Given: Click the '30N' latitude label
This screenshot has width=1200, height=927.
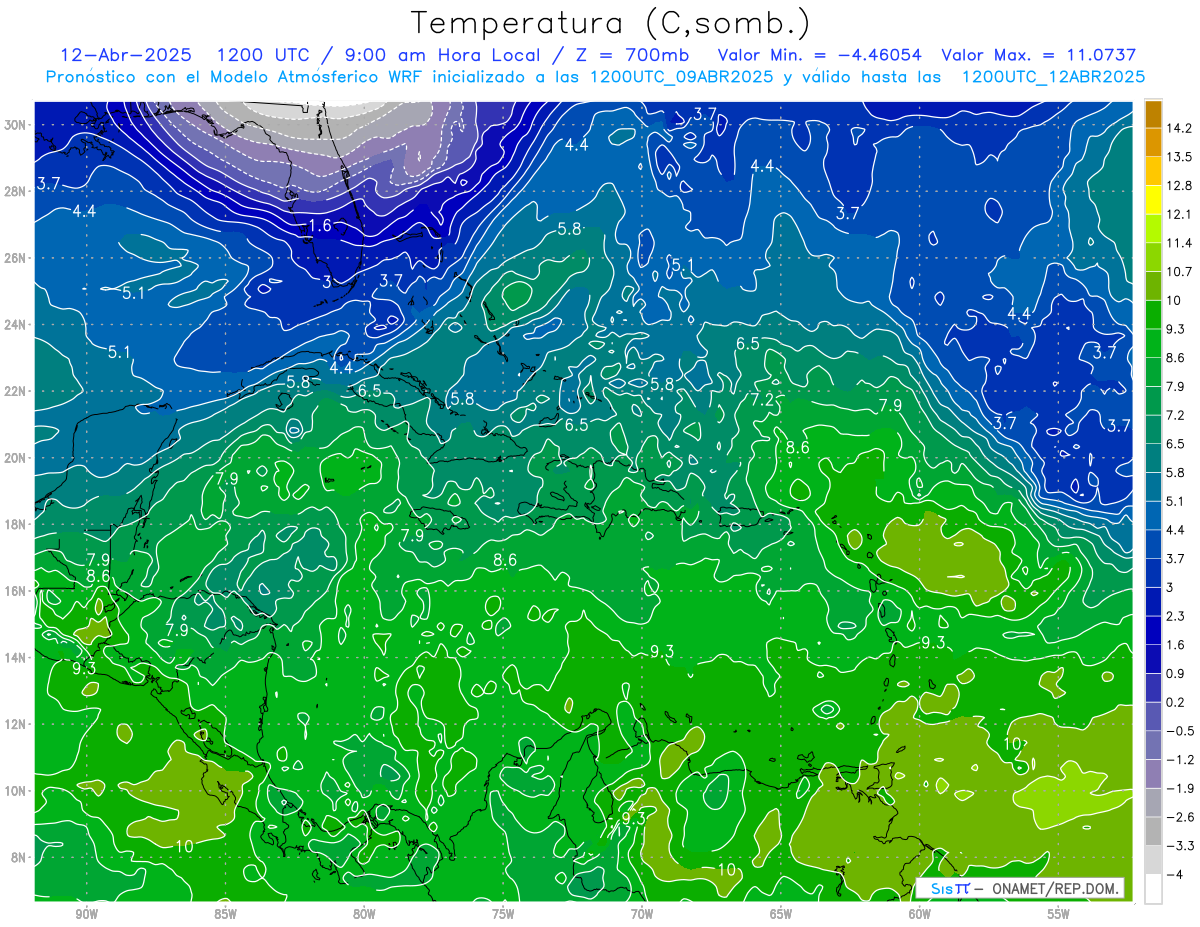Looking at the screenshot, I should click(x=15, y=125).
